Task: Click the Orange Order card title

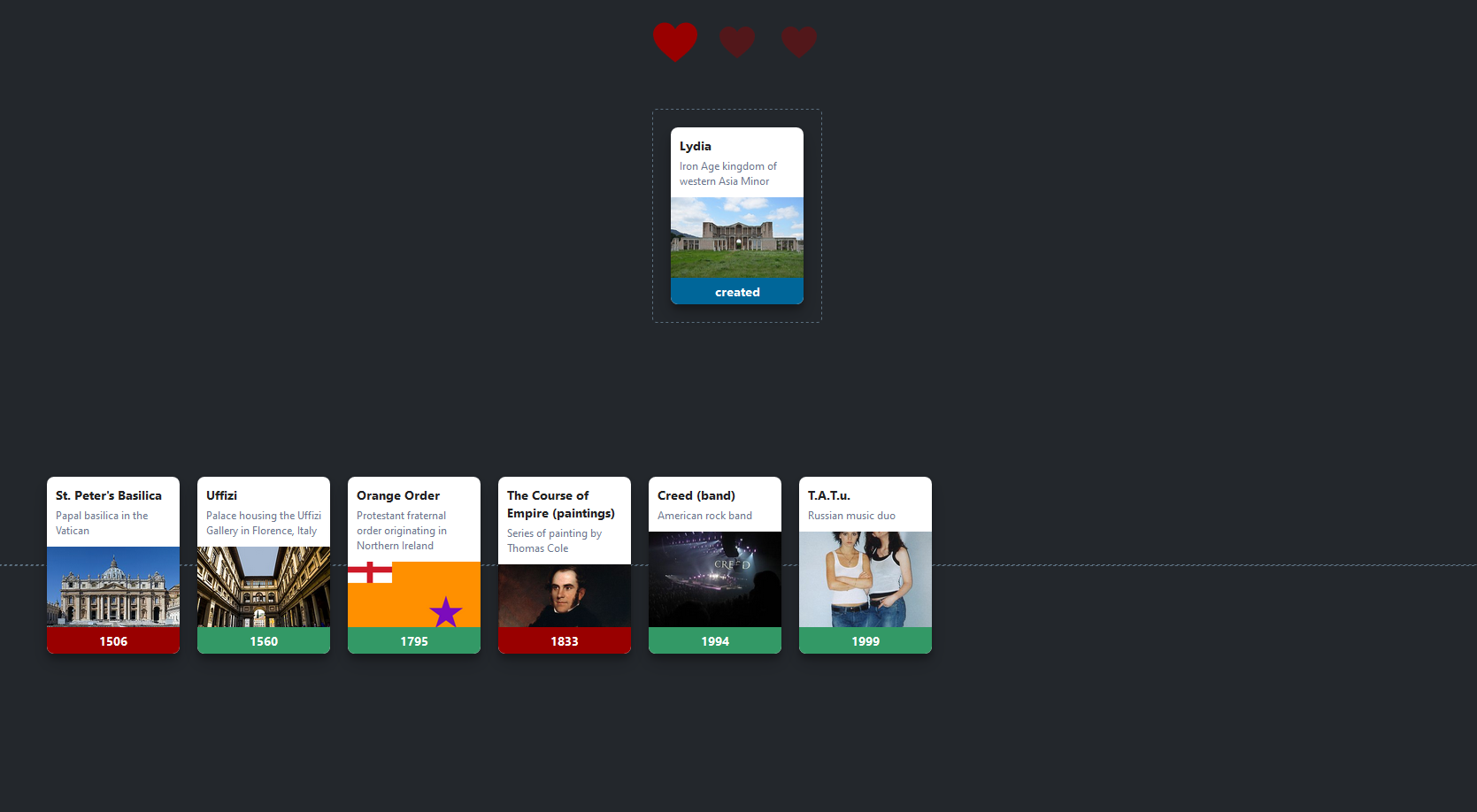Action: [398, 495]
